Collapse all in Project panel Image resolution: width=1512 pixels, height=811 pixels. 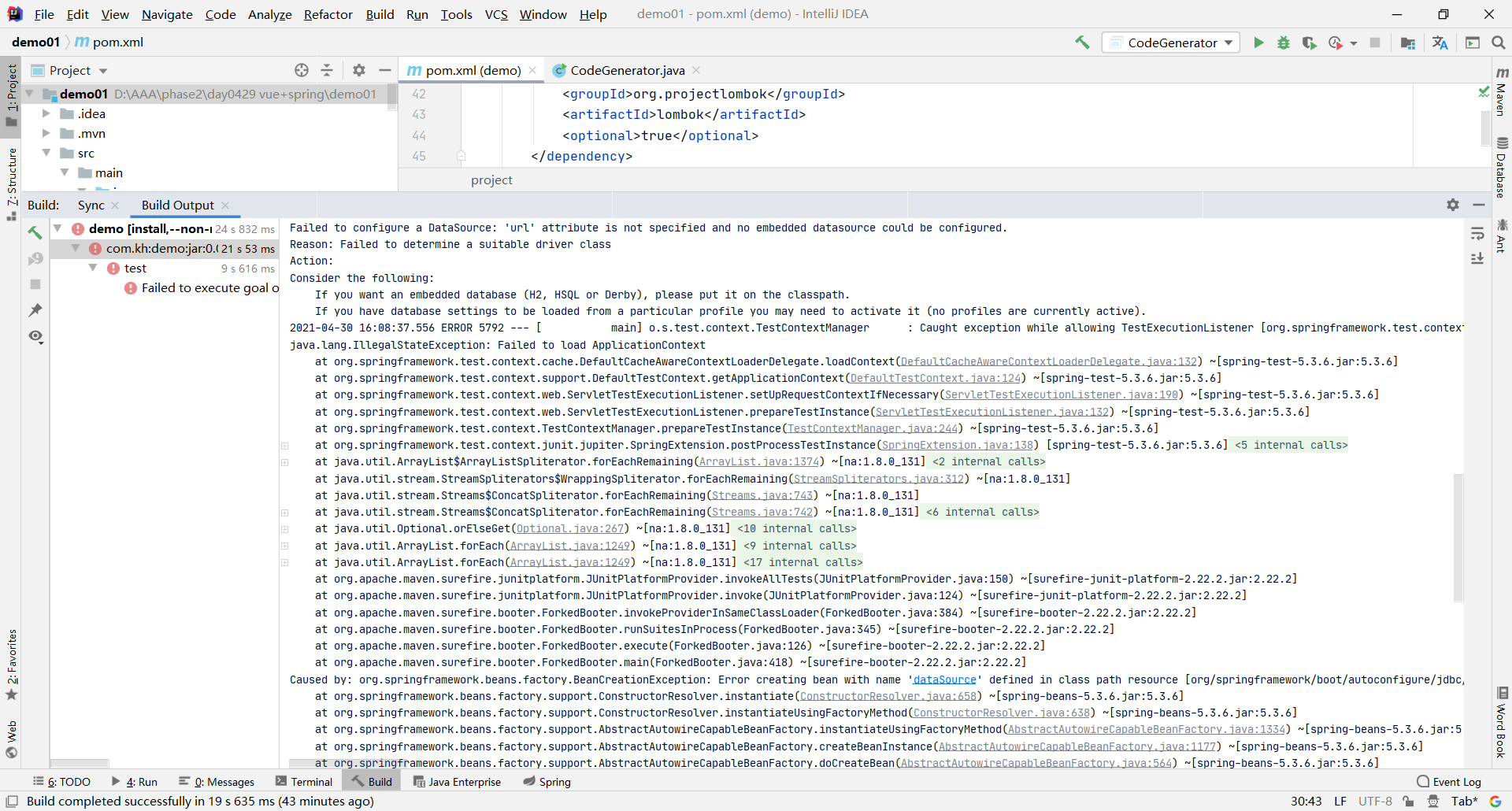(x=327, y=70)
